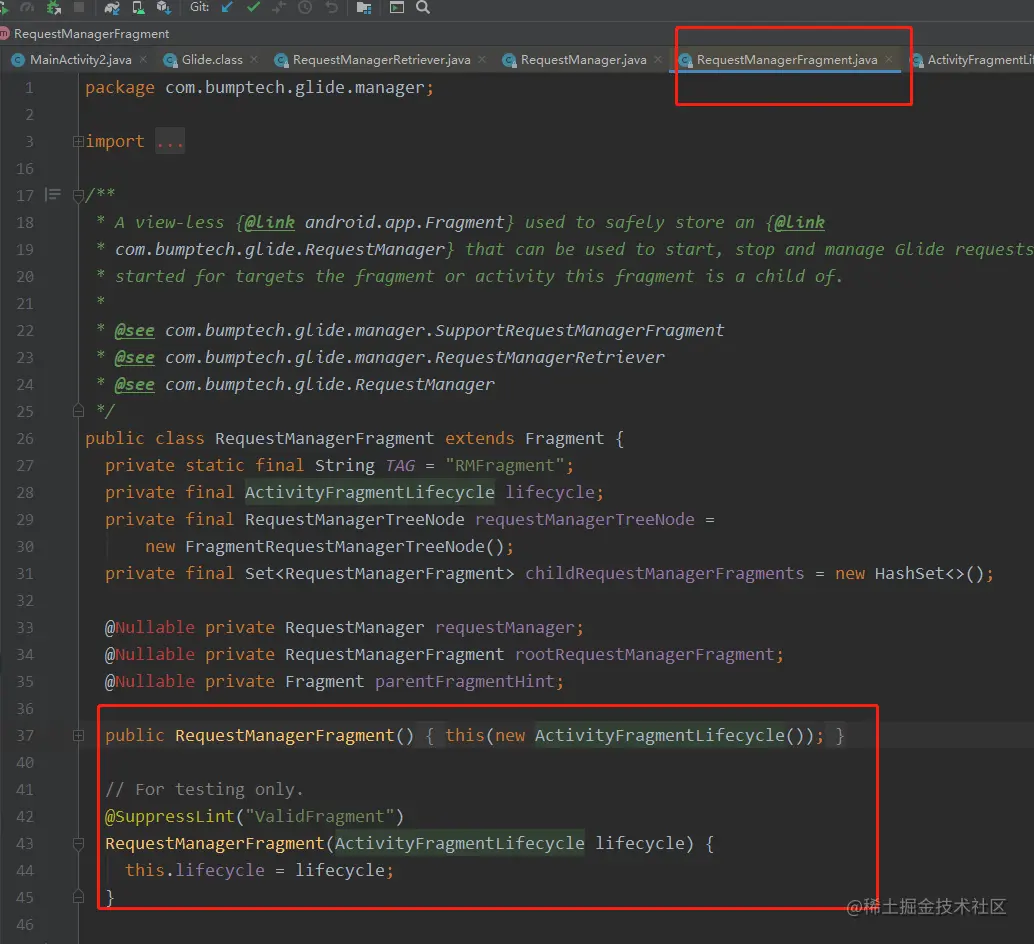This screenshot has width=1034, height=944.
Task: Click @see tag for RequestManagerRetriever
Action: click(x=135, y=357)
